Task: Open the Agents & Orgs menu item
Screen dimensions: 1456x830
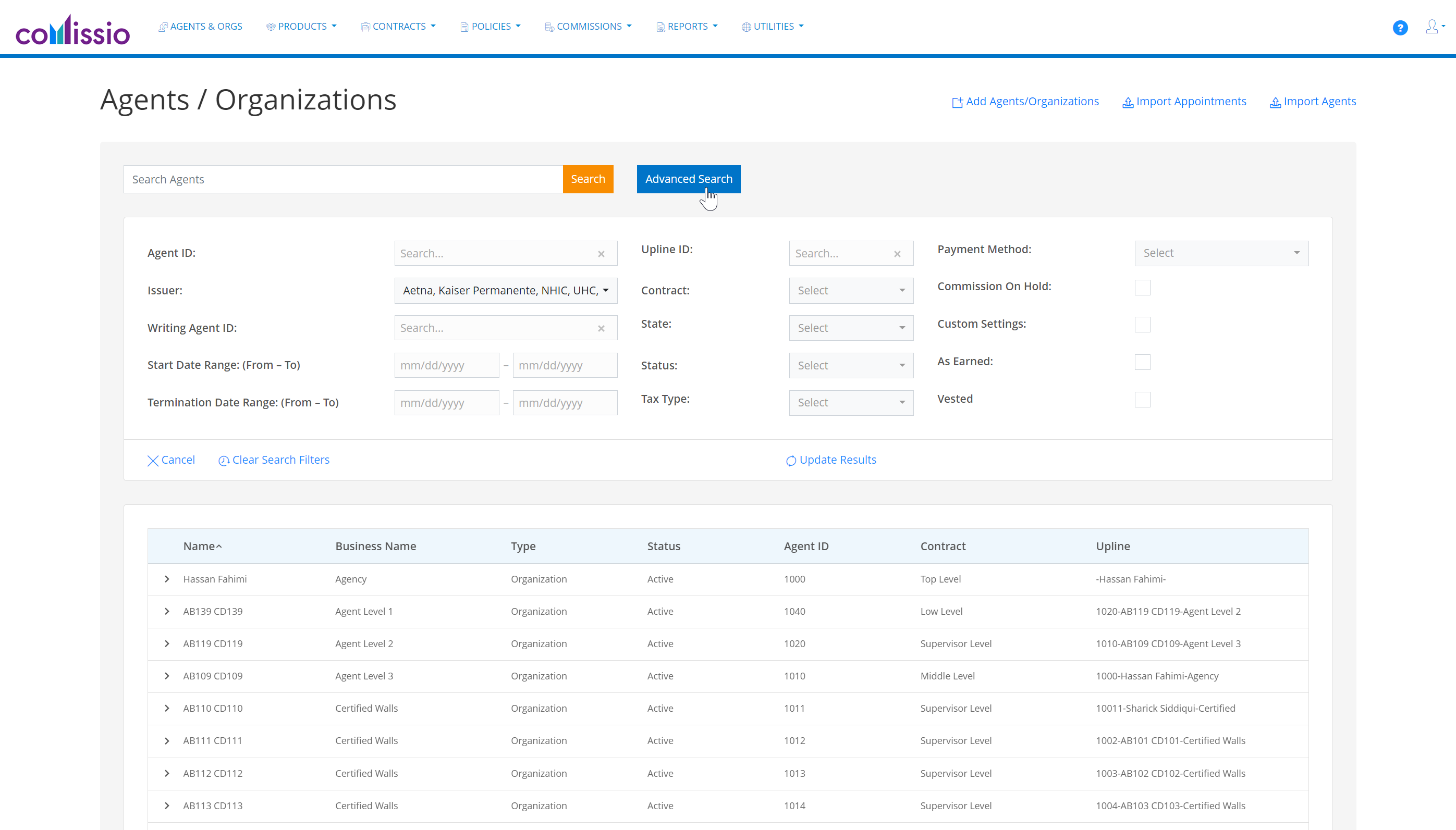Action: pos(200,26)
